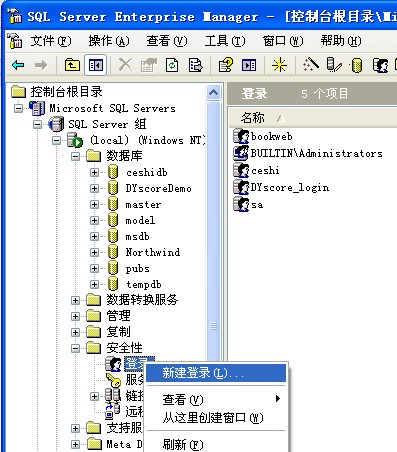Open the 窗口(W) menu
The width and height of the screenshot is (397, 452).
283,41
